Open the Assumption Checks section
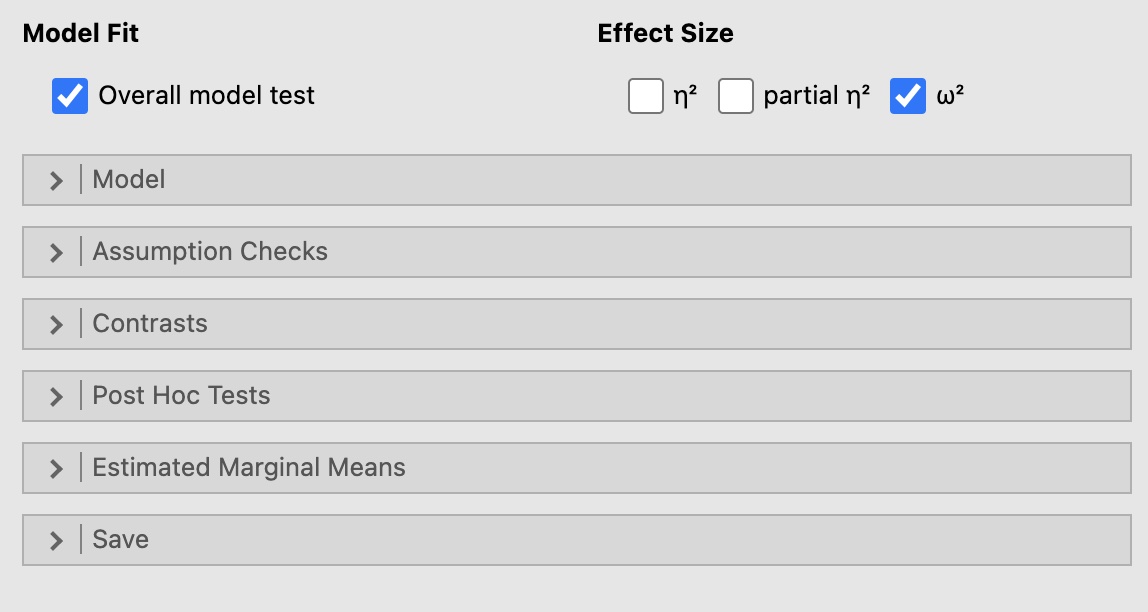 tap(210, 252)
